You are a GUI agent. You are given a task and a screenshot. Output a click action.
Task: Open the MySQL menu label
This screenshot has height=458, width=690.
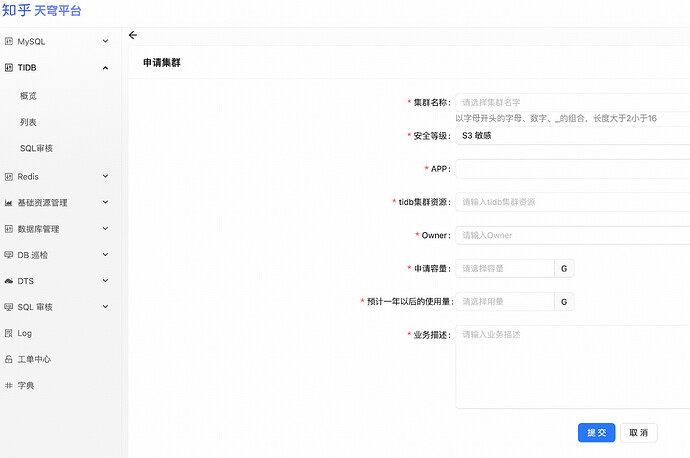[31, 41]
